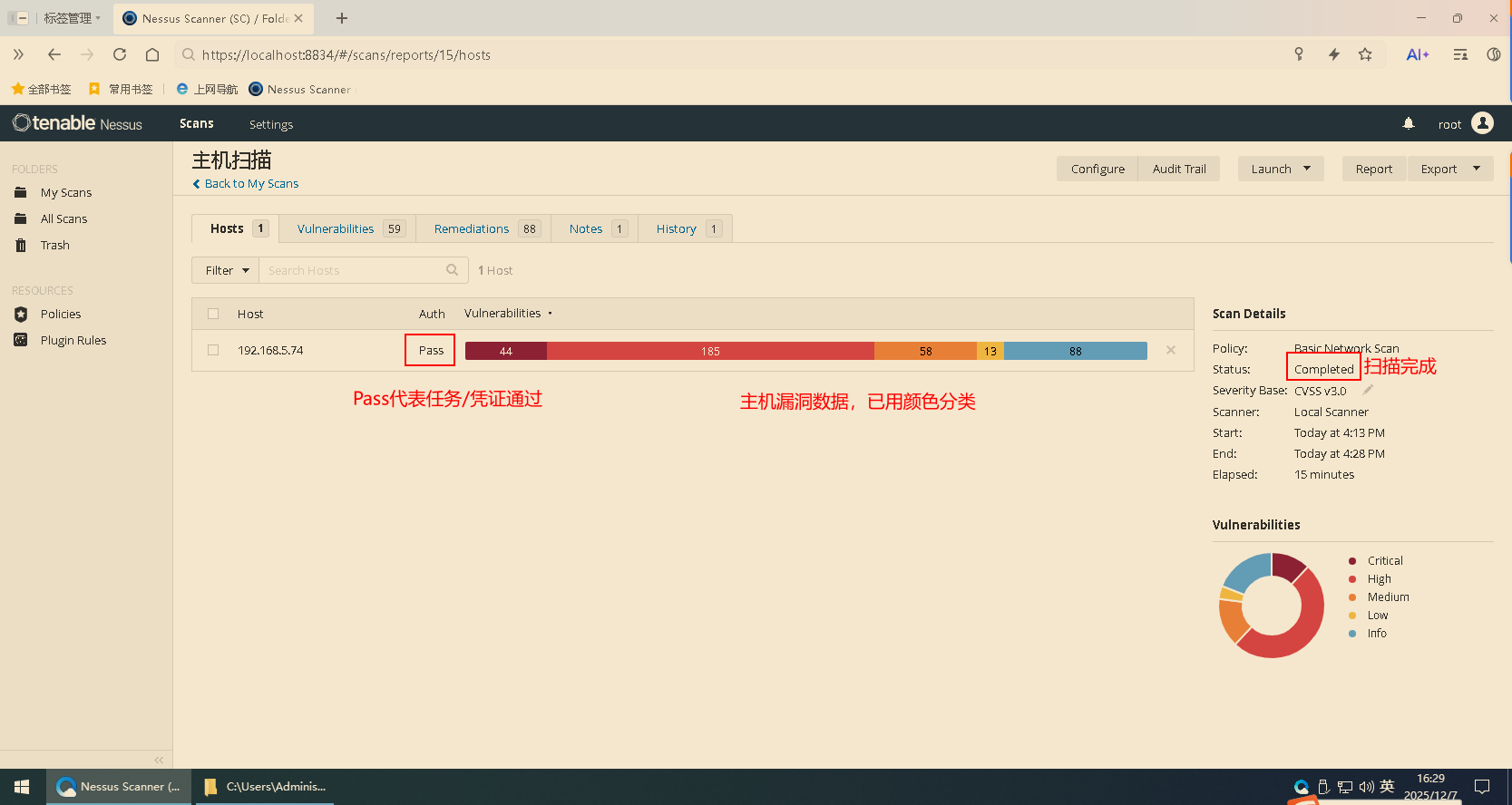
Task: Open Plugin Rules in the sidebar
Action: 73,341
